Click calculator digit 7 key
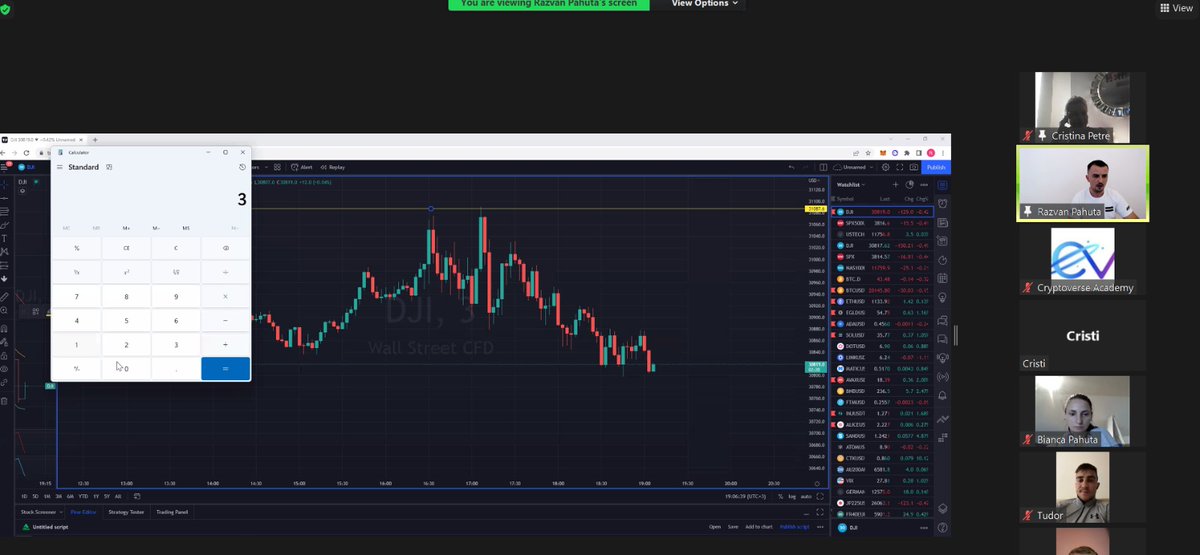This screenshot has width=1200, height=555. tap(77, 296)
